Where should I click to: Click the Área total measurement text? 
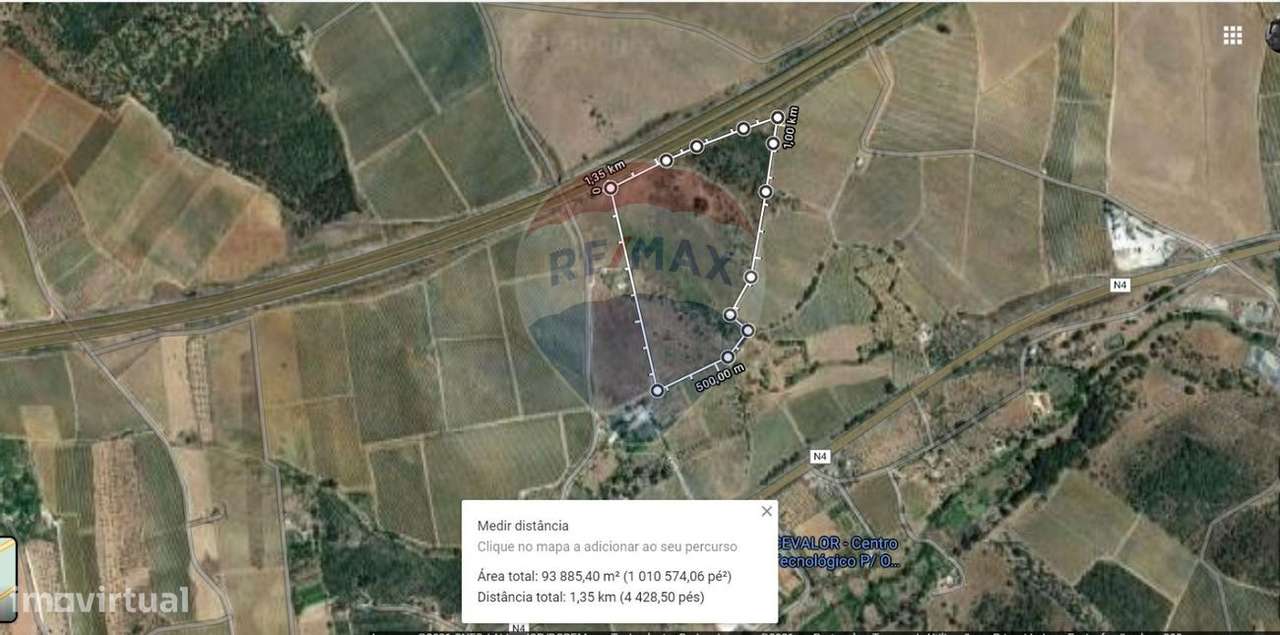(x=604, y=576)
